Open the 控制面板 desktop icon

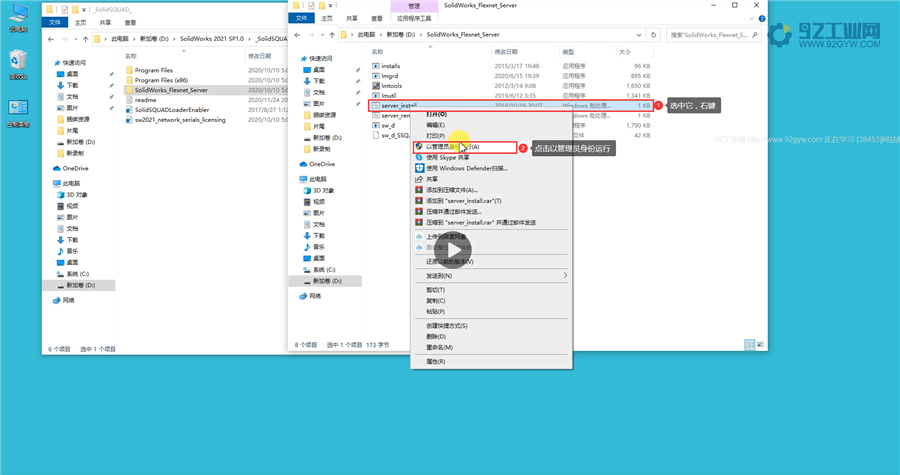(18, 113)
